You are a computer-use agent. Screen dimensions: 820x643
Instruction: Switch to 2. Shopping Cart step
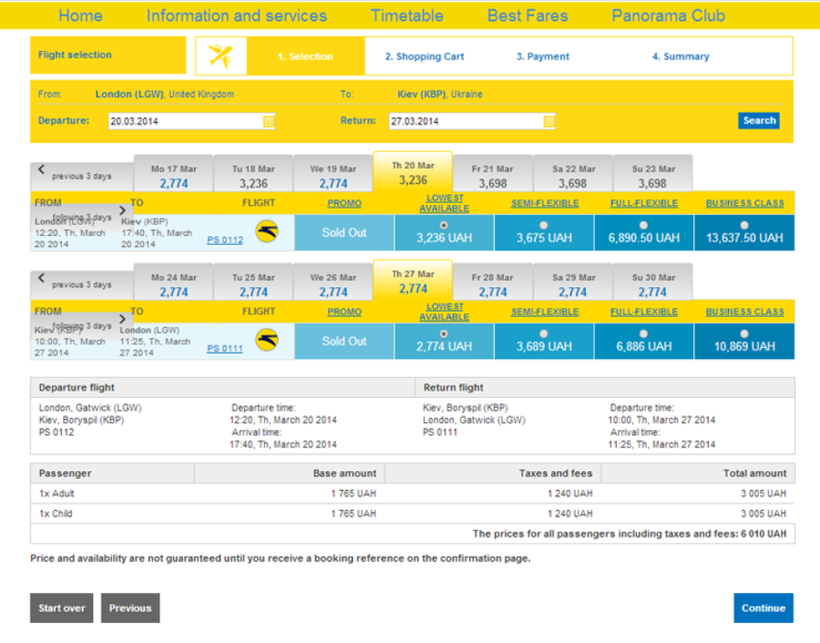[424, 56]
